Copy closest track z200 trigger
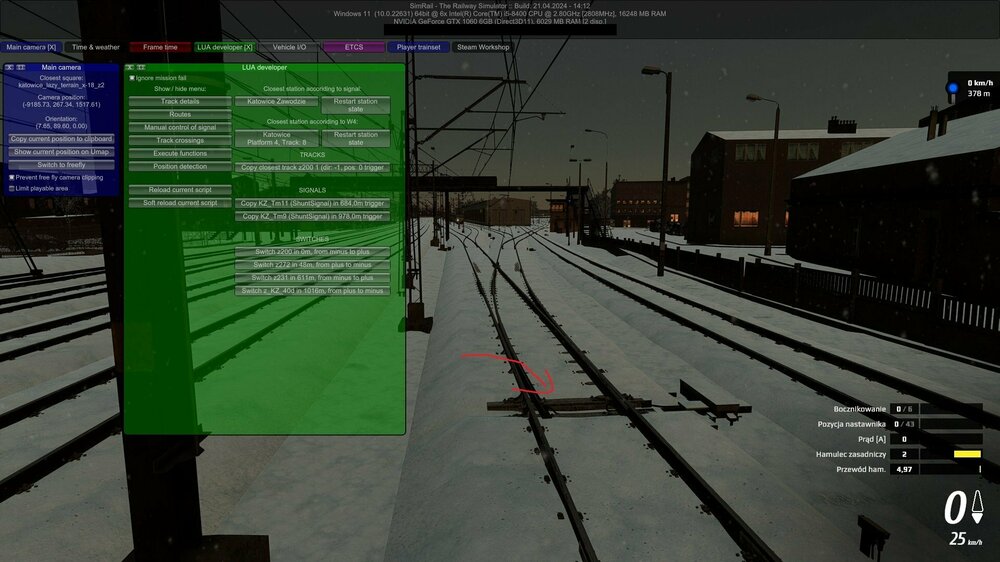Screen dimensions: 1000x562 (312, 167)
